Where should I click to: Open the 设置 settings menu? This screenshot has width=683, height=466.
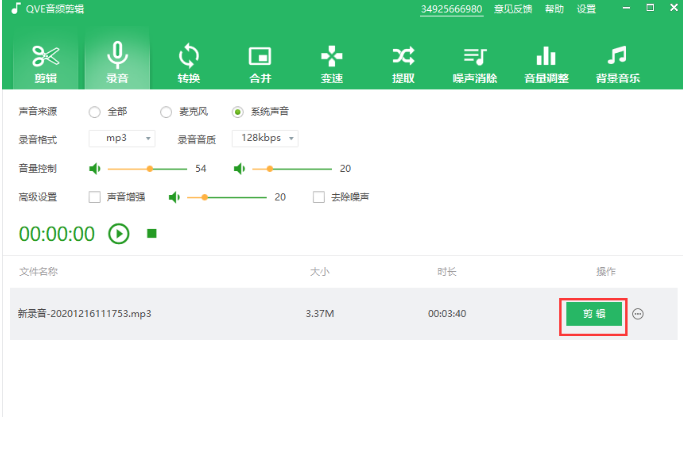[x=586, y=9]
